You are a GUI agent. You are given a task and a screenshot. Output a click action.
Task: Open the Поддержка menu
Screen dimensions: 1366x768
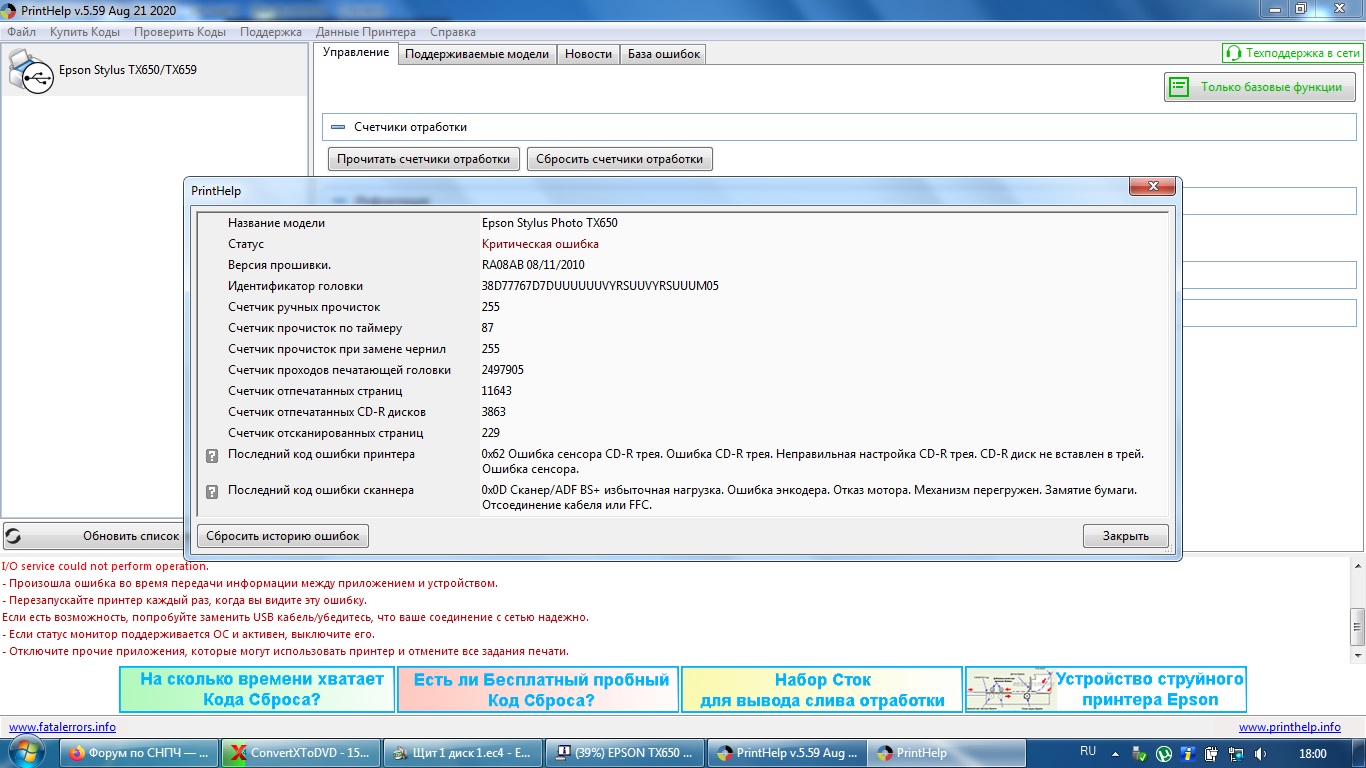271,32
